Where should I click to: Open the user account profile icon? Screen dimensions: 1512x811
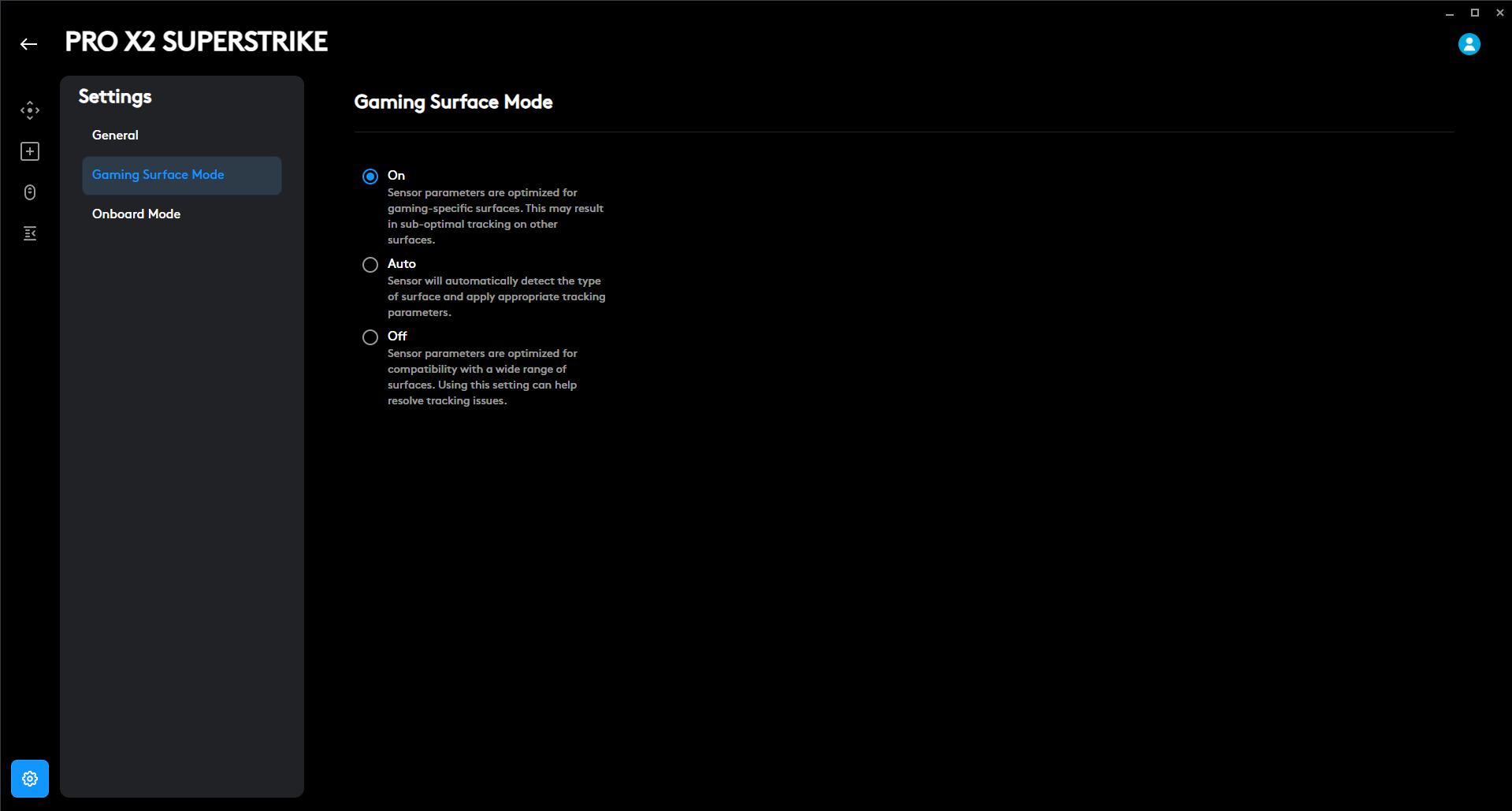[1469, 44]
